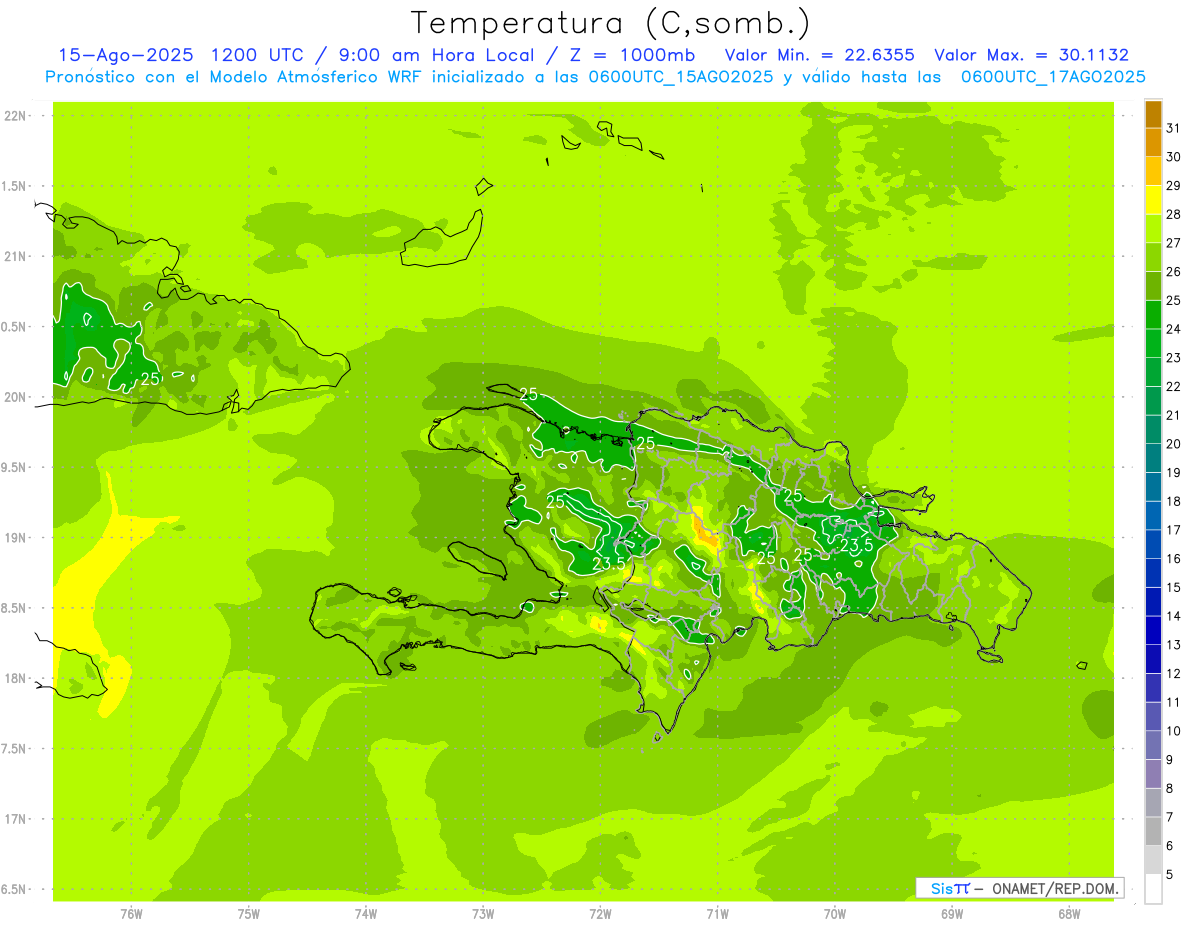Click the legend swatch between 24 and 25
The image size is (1200, 927).
pos(1153,314)
